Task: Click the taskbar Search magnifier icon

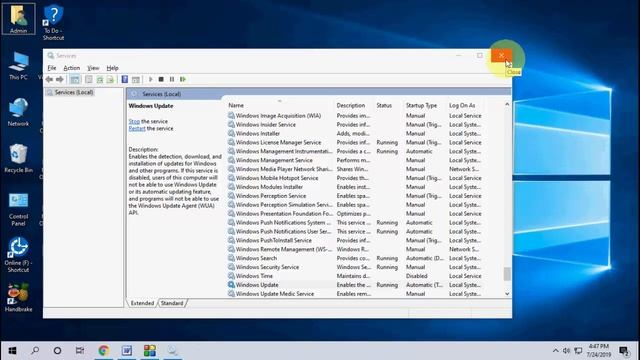Action: click(x=35, y=351)
